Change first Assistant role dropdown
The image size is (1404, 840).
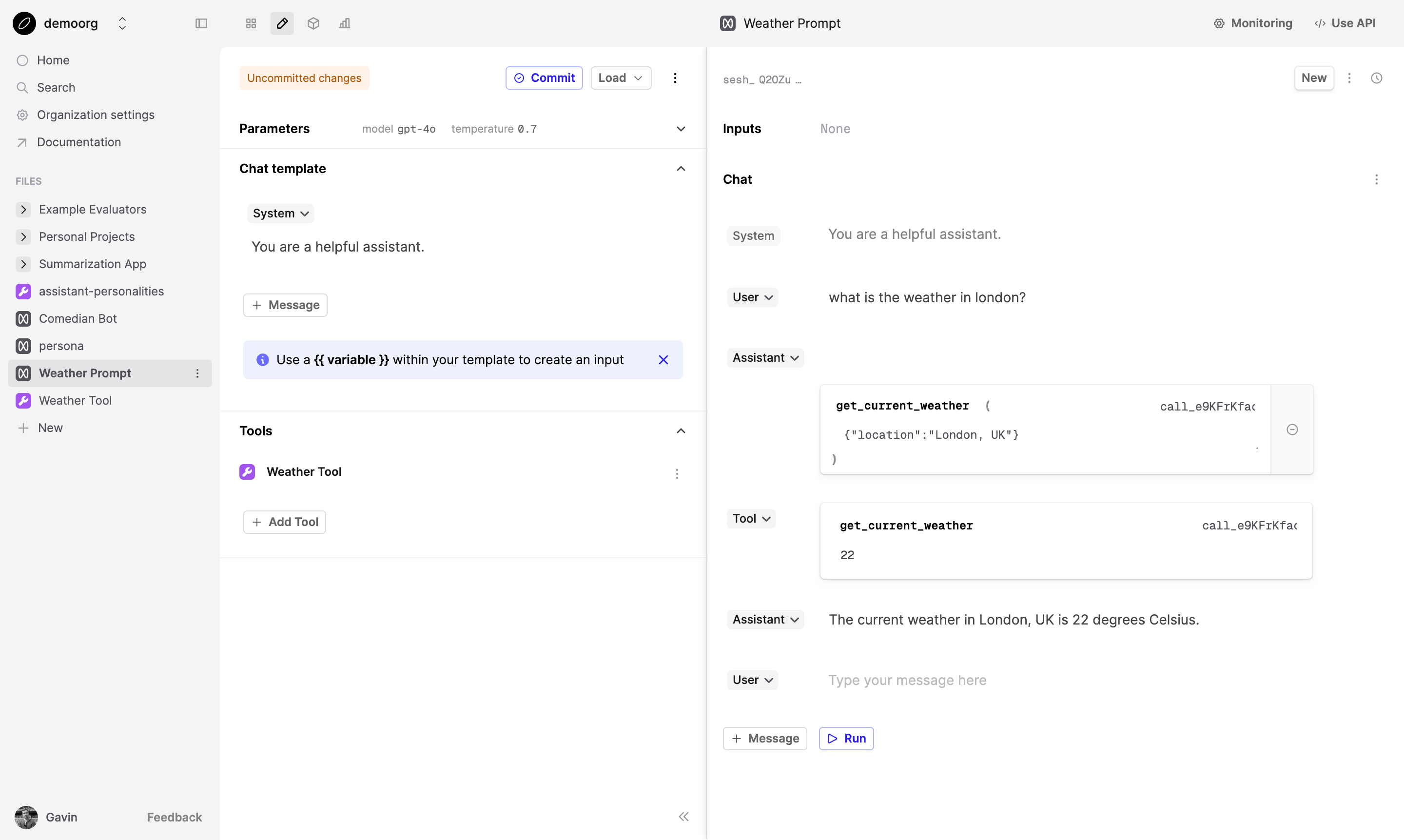click(765, 358)
